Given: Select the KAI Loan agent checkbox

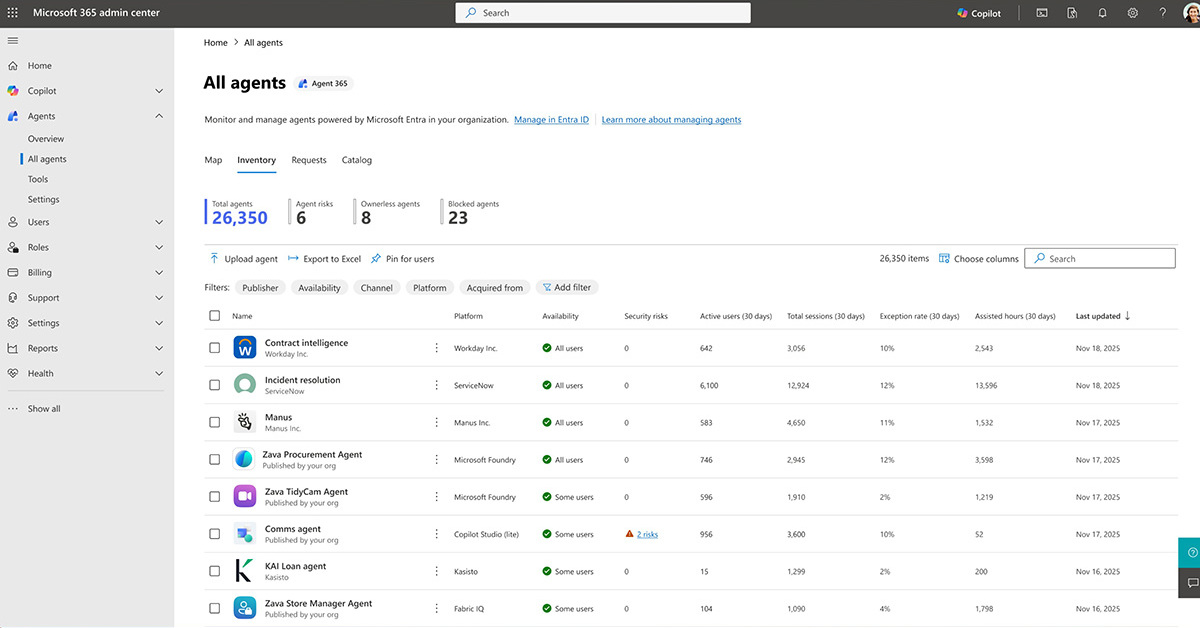Looking at the screenshot, I should pos(214,571).
